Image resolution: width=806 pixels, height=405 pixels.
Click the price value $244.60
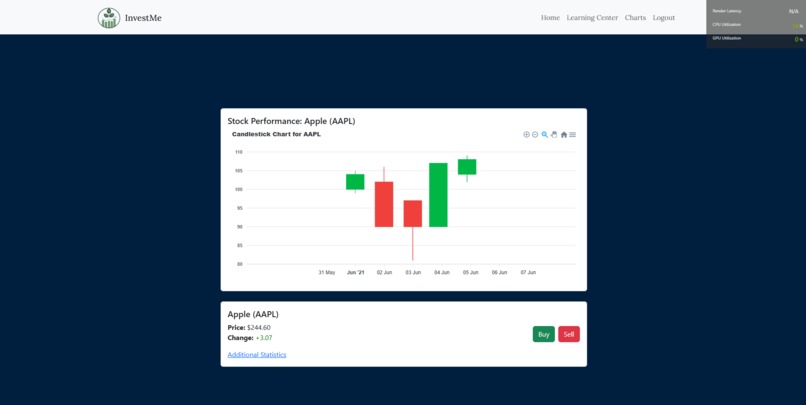pyautogui.click(x=259, y=327)
